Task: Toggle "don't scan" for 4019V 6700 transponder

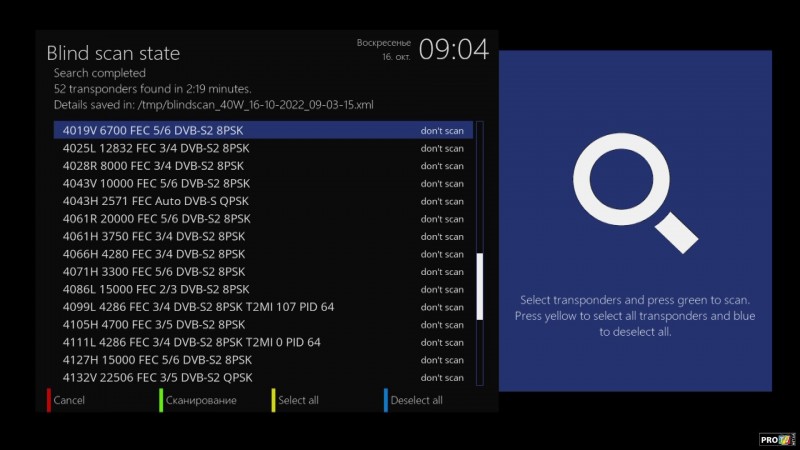Action: [x=441, y=130]
